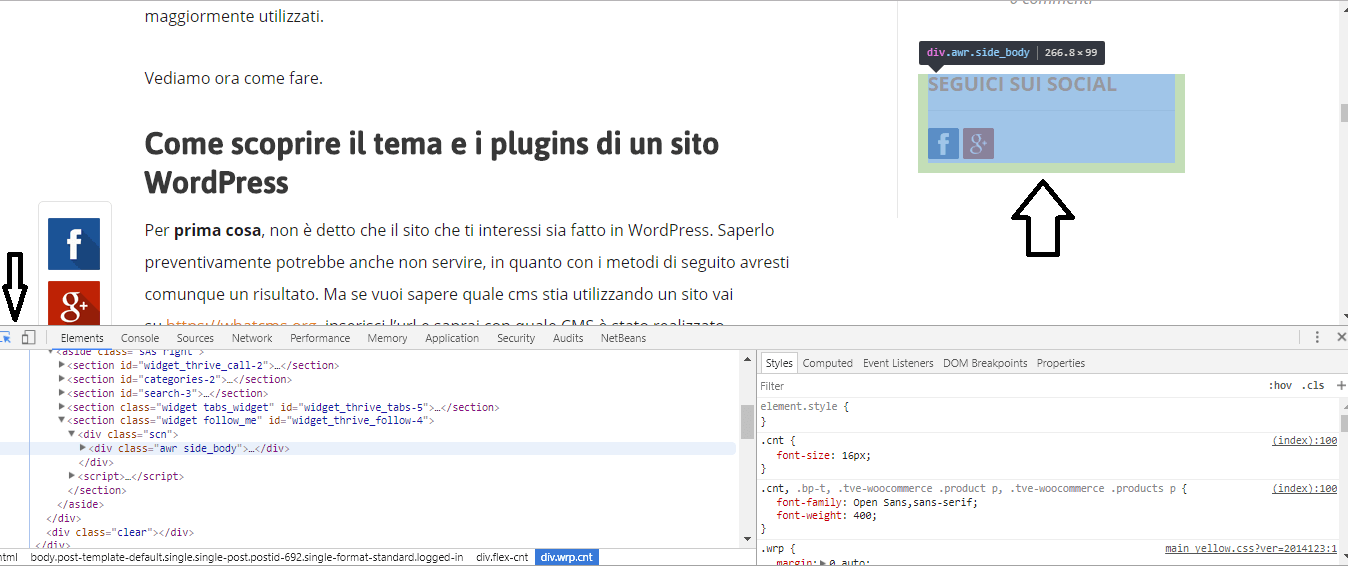
Task: Click the Facebook icon in Seguici sui social widget
Action: 943,143
